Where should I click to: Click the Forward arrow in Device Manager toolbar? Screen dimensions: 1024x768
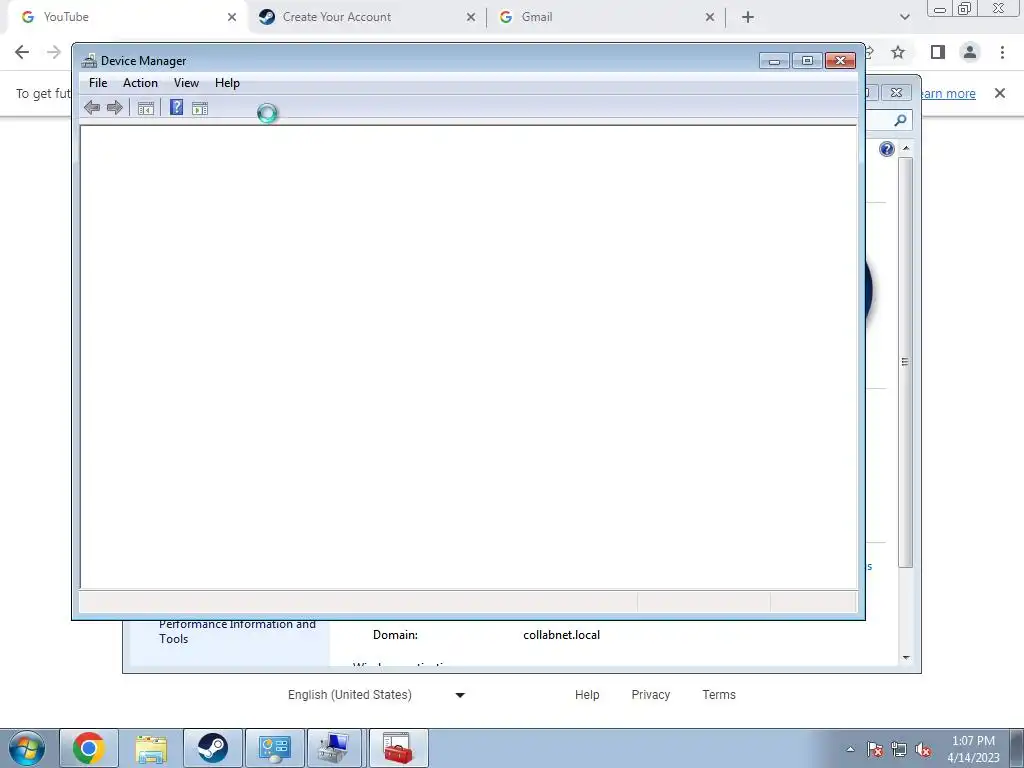pyautogui.click(x=115, y=108)
